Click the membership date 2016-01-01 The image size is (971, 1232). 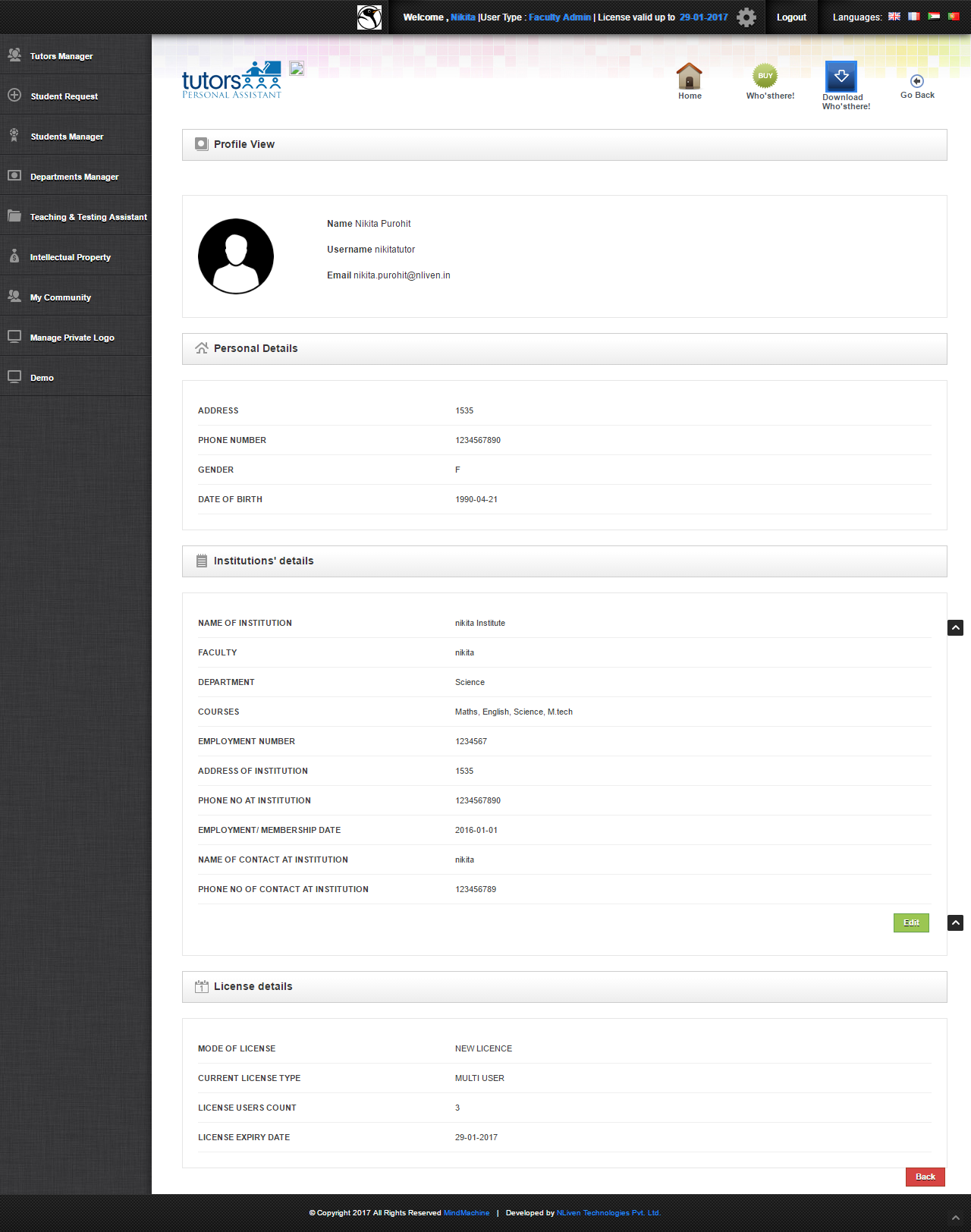[x=476, y=830]
